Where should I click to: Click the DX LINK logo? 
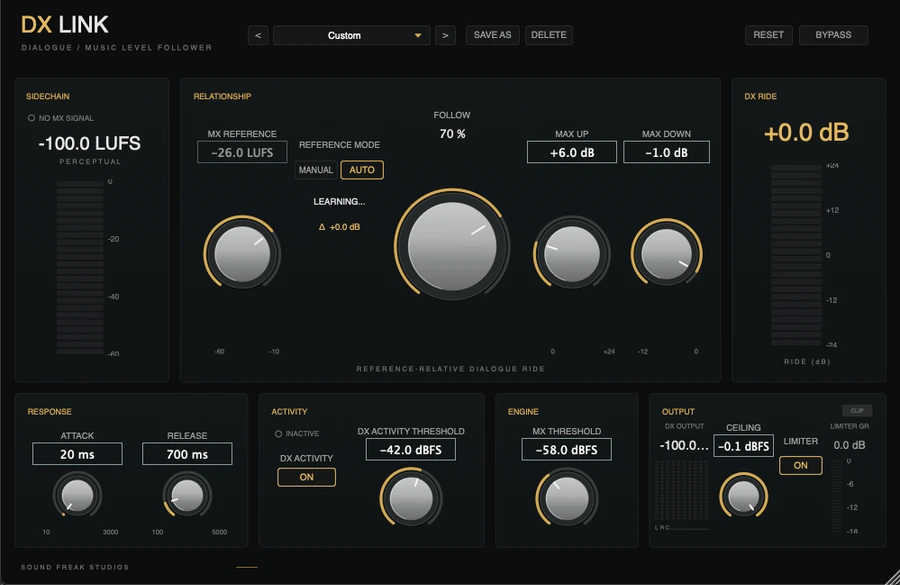pos(64,25)
